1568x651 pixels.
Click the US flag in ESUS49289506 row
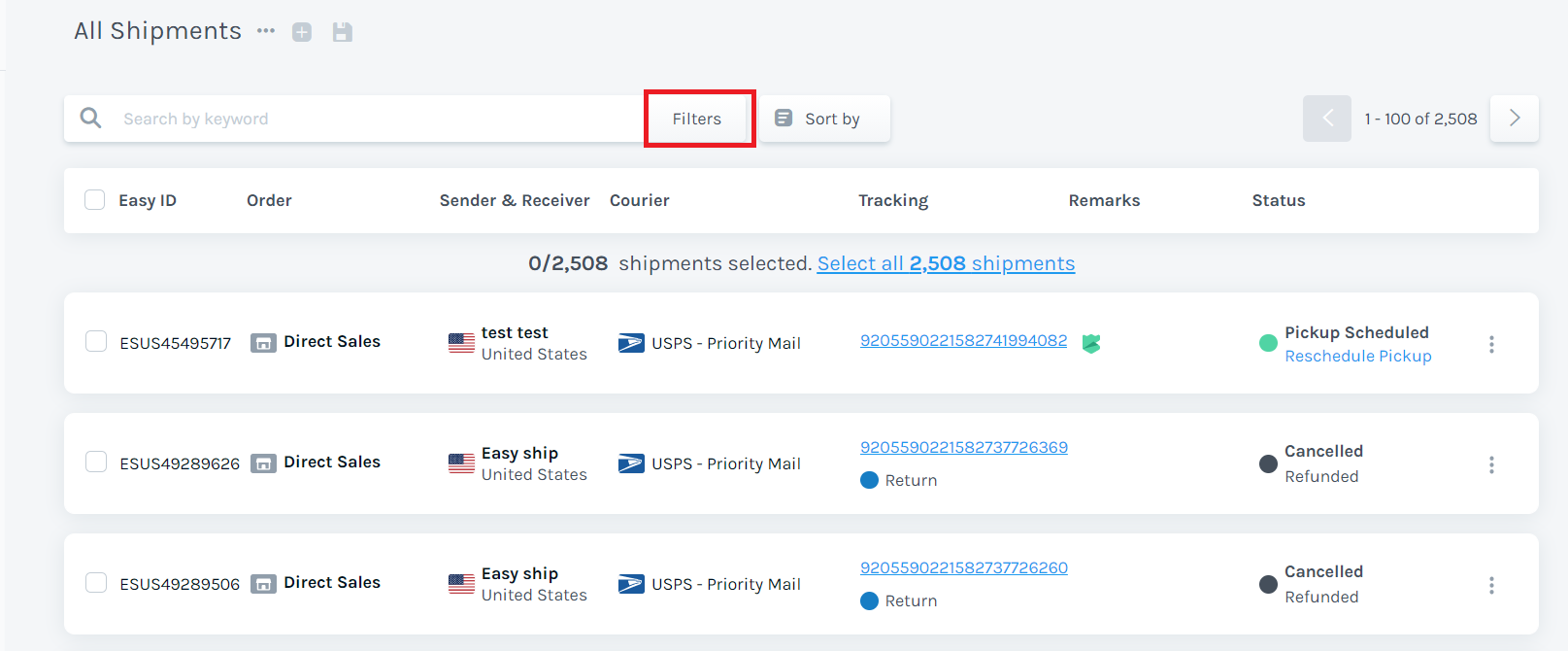461,584
